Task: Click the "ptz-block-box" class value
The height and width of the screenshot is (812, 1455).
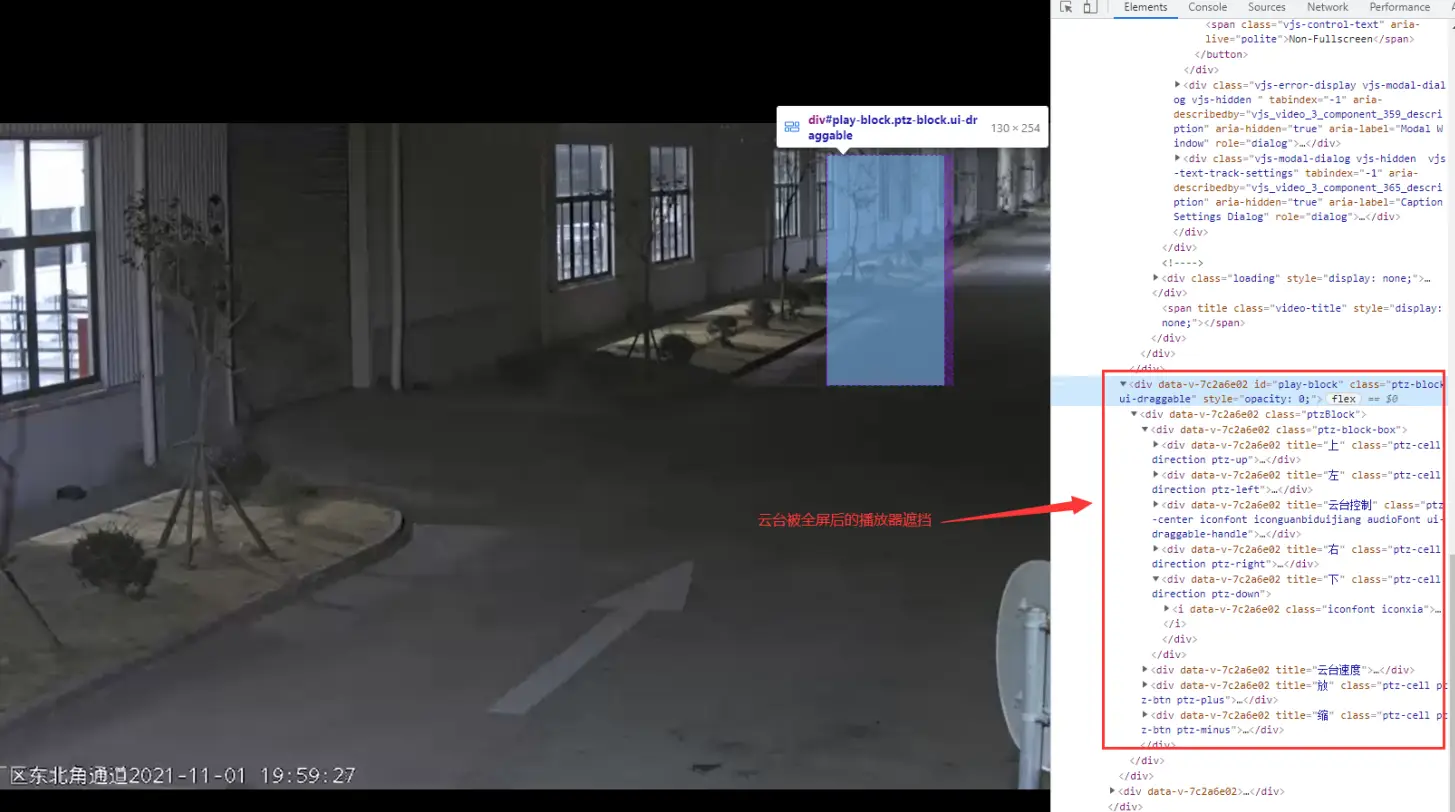Action: point(1358,430)
